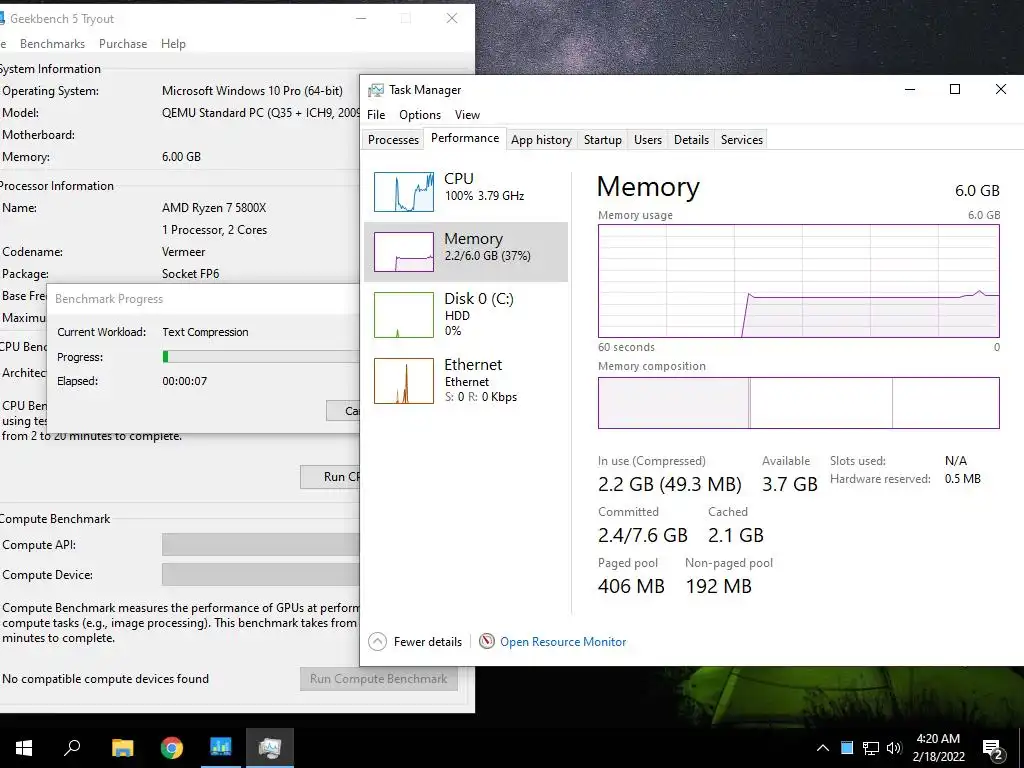Click the Text Compression workload value
The height and width of the screenshot is (768, 1024).
205,332
